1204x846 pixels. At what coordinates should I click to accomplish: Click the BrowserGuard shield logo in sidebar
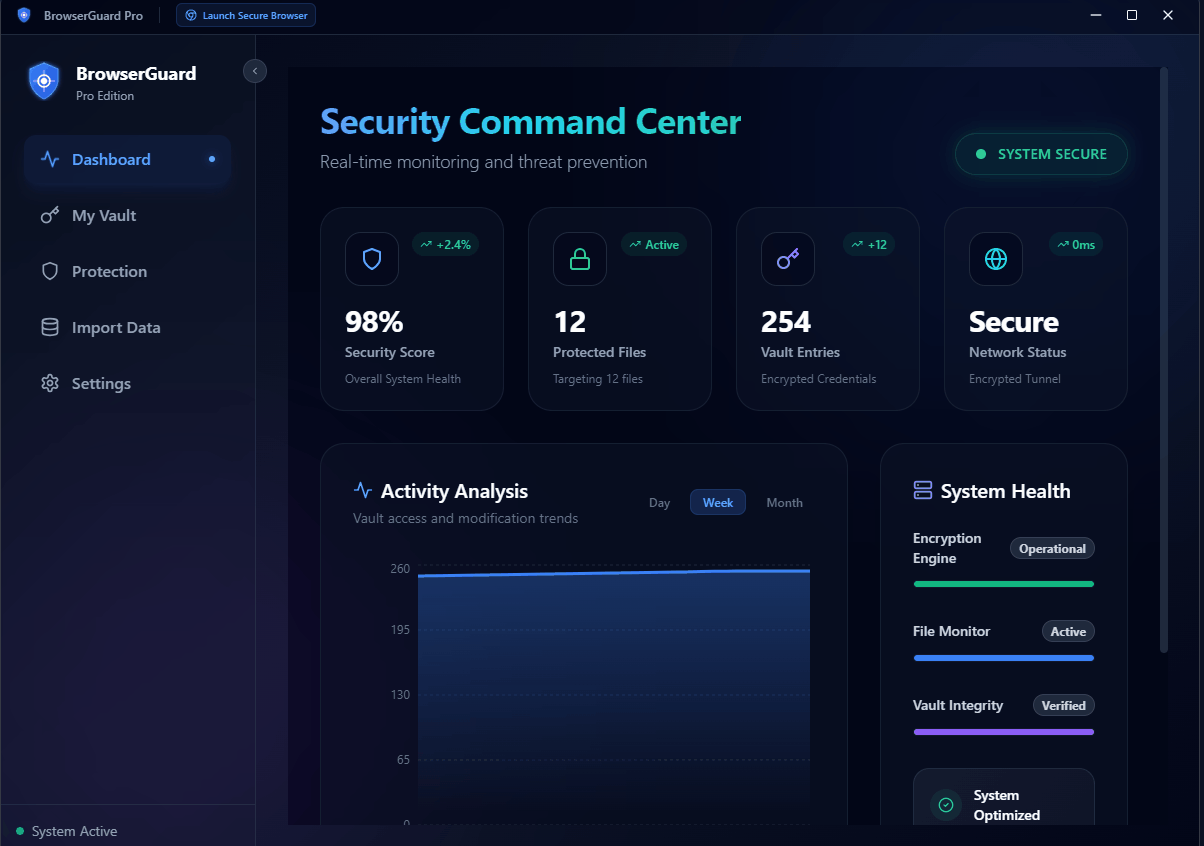pos(44,81)
